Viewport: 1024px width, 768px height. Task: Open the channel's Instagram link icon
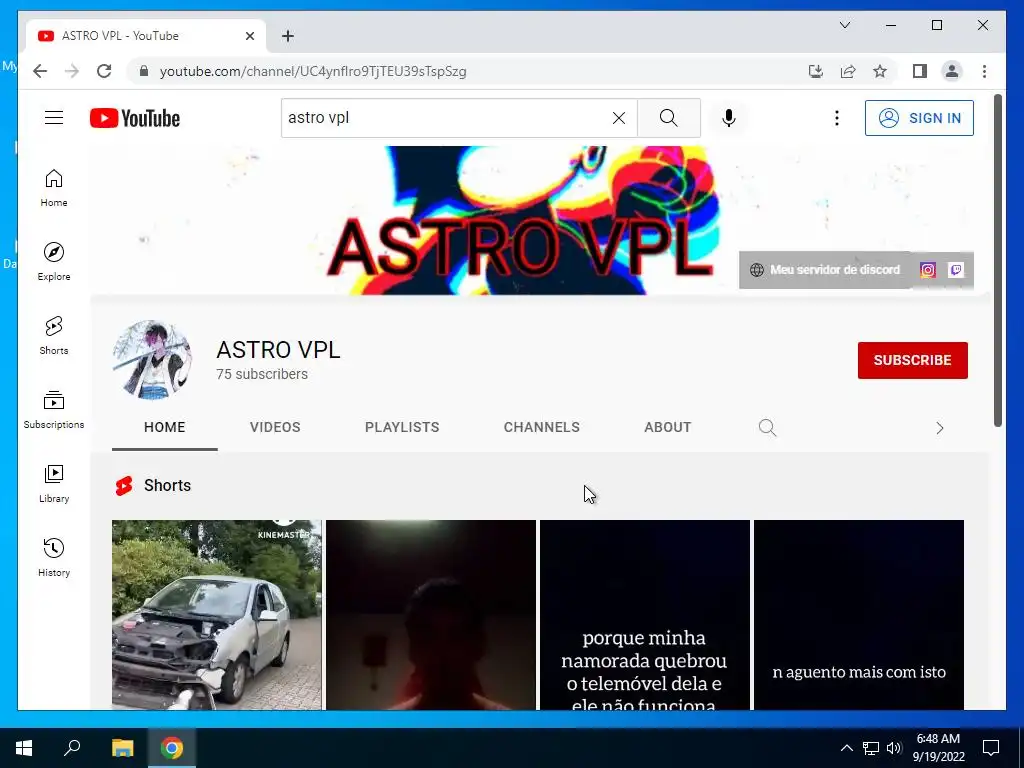click(x=928, y=270)
